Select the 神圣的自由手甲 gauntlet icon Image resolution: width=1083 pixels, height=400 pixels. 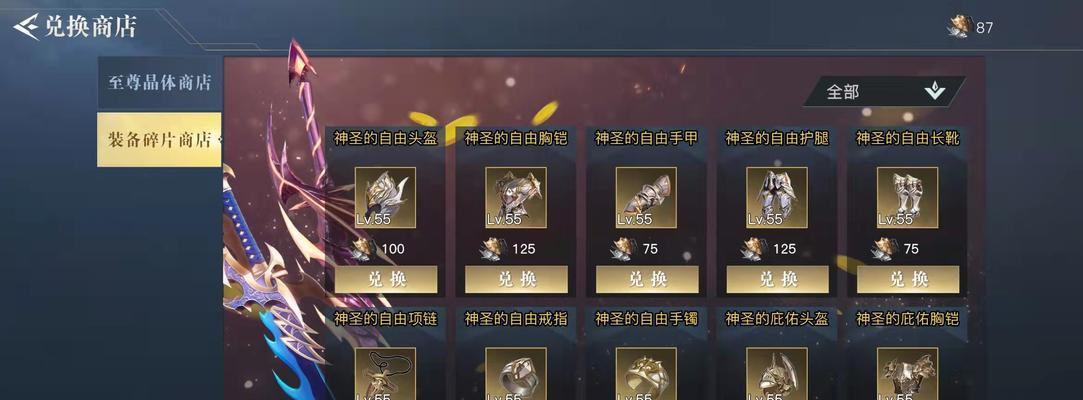pos(646,198)
